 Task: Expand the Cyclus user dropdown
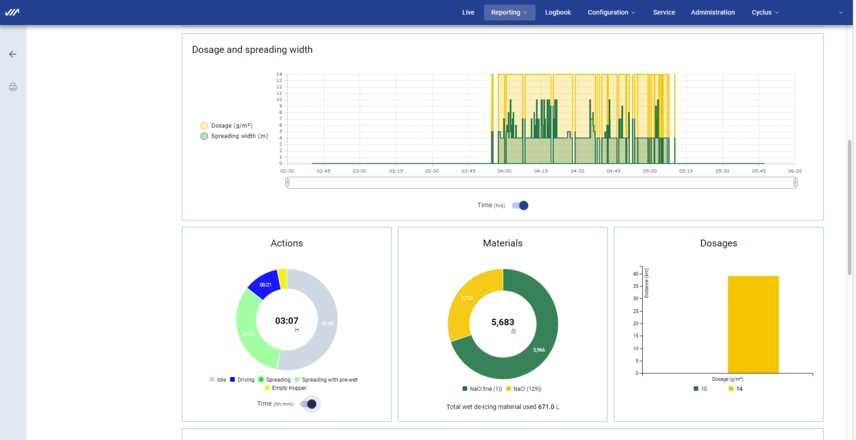click(x=765, y=13)
